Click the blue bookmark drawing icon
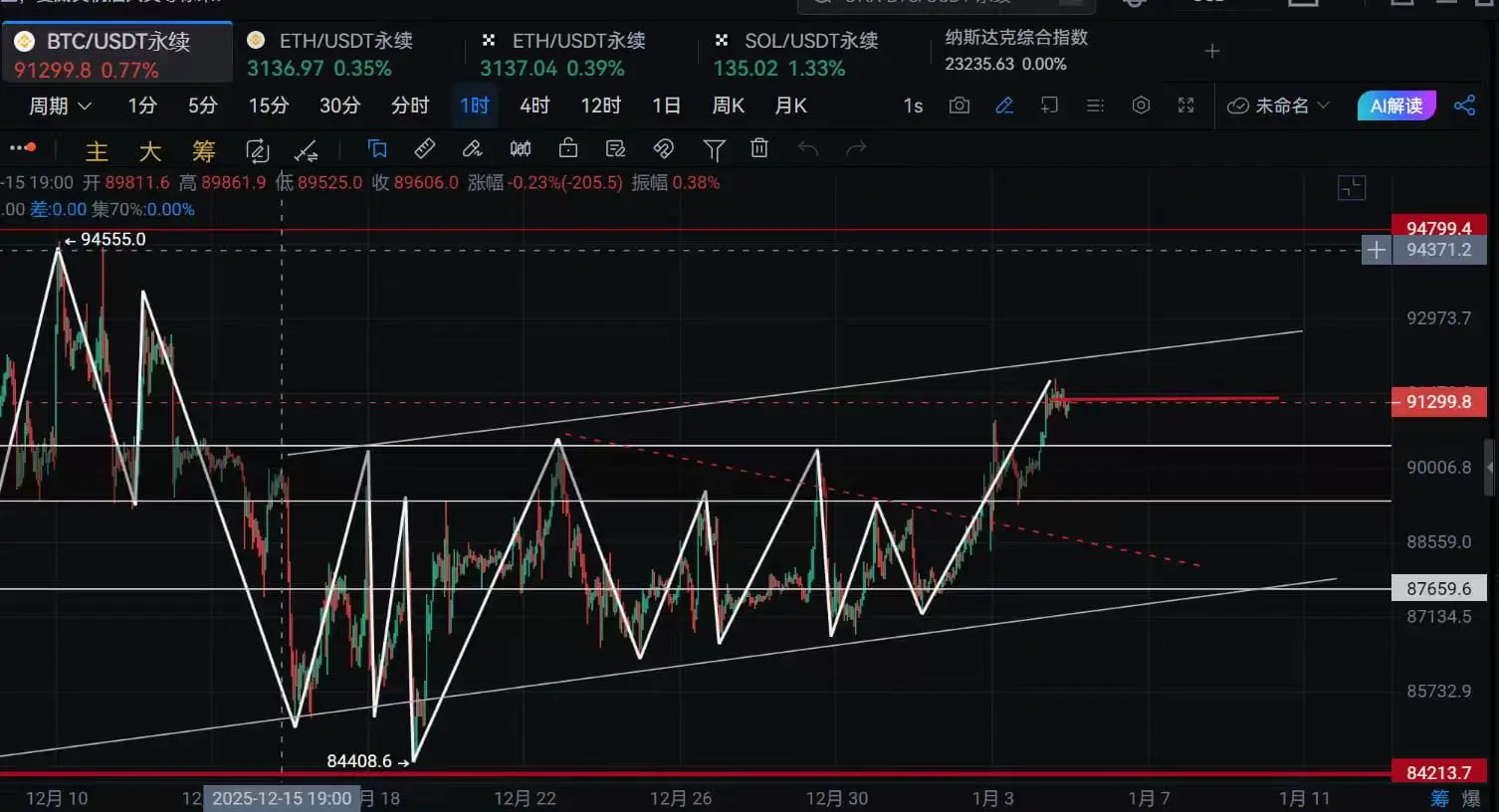 (377, 149)
